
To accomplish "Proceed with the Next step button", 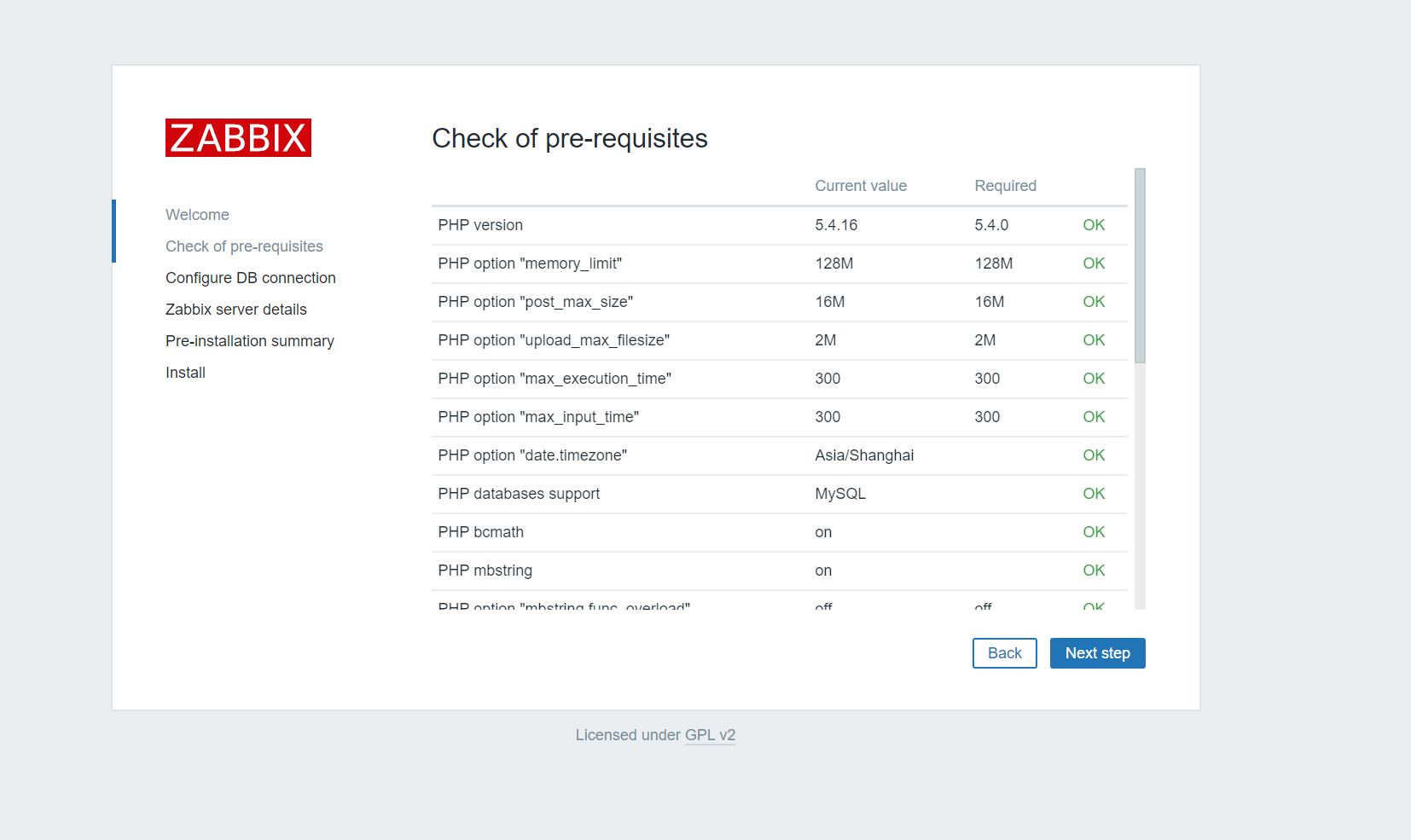I will pyautogui.click(x=1097, y=653).
